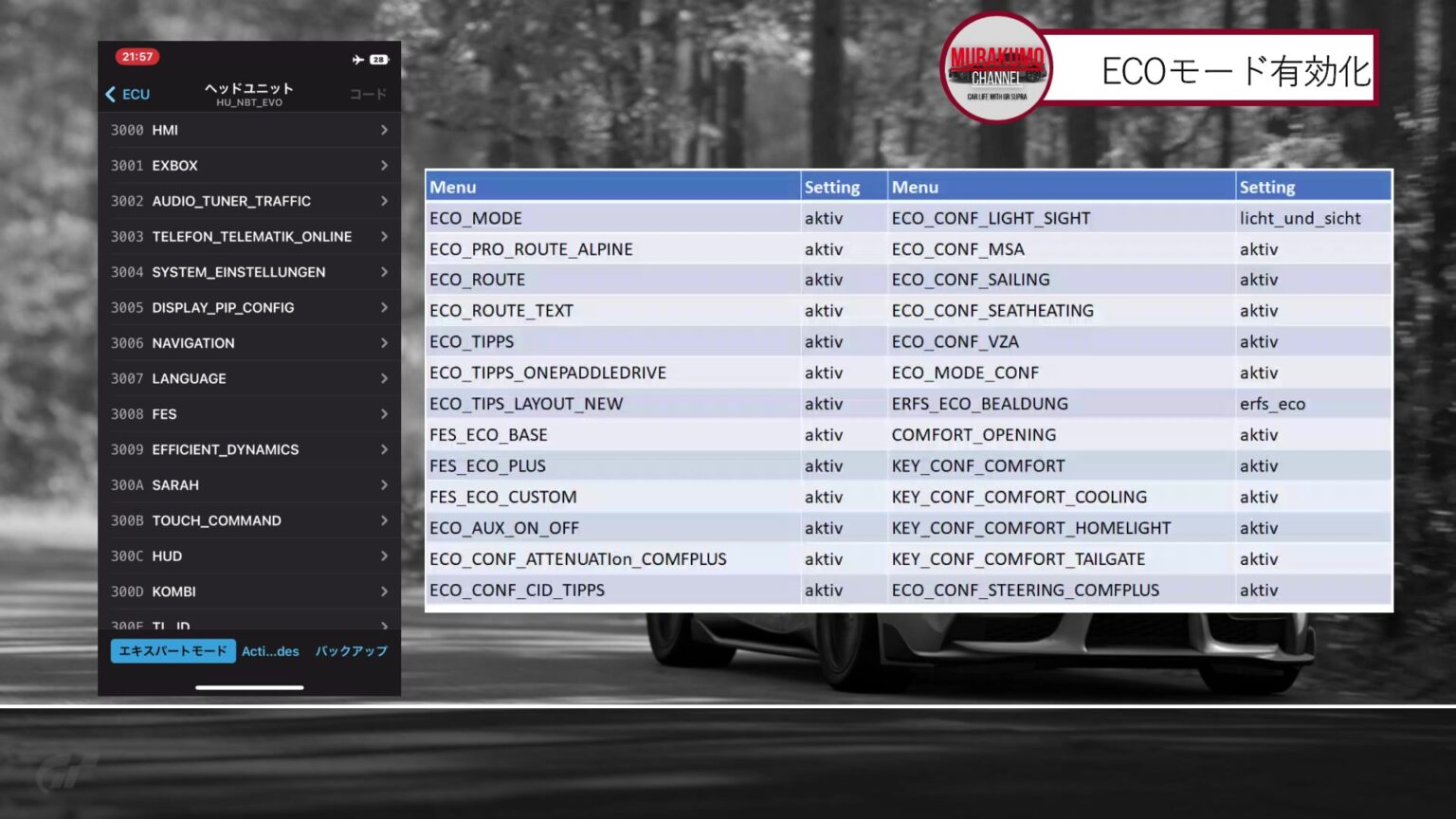Toggle the Acti...des option at the bottom
The height and width of the screenshot is (819, 1456).
point(270,651)
